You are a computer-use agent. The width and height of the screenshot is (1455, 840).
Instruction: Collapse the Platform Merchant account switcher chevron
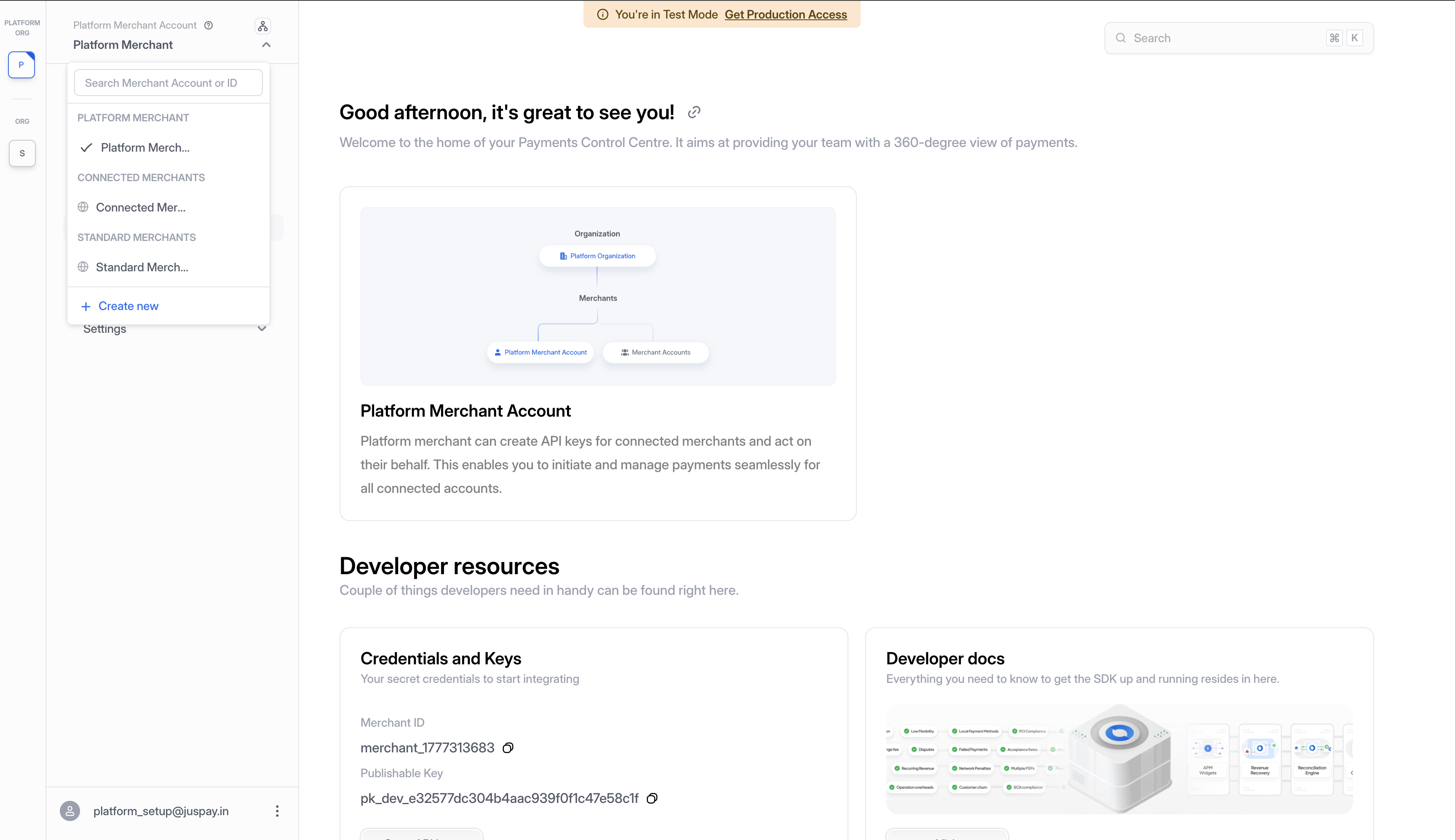coord(266,45)
